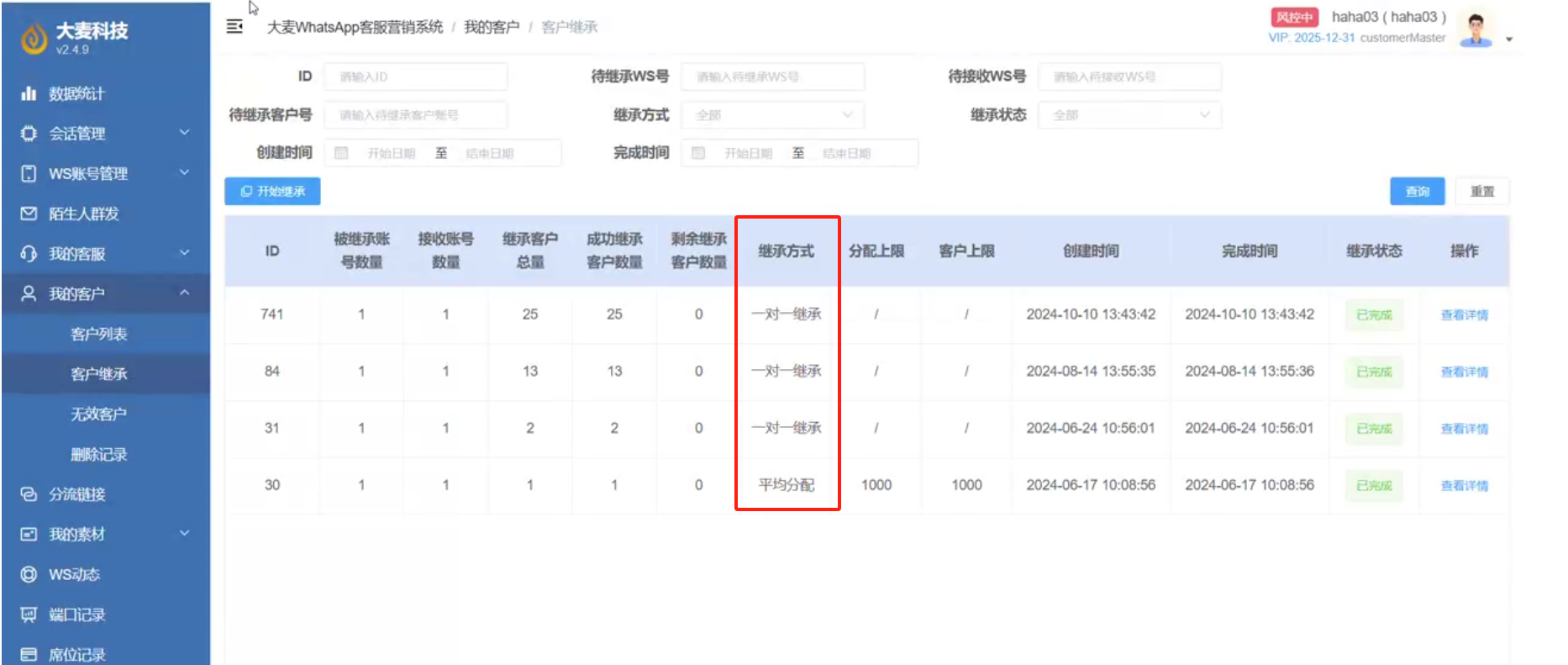Click 创建时间 column header

click(1091, 251)
